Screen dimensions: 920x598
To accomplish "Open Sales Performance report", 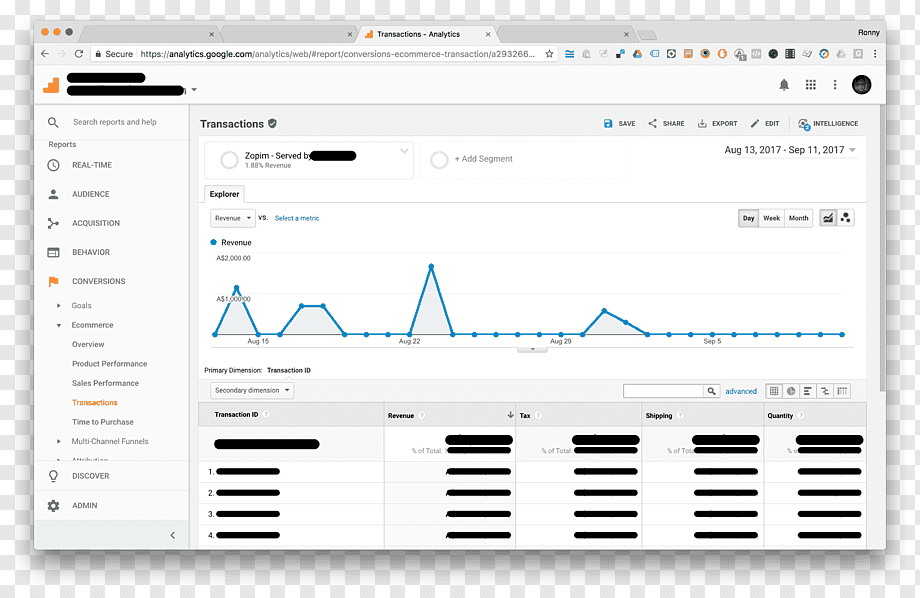I will tap(105, 383).
